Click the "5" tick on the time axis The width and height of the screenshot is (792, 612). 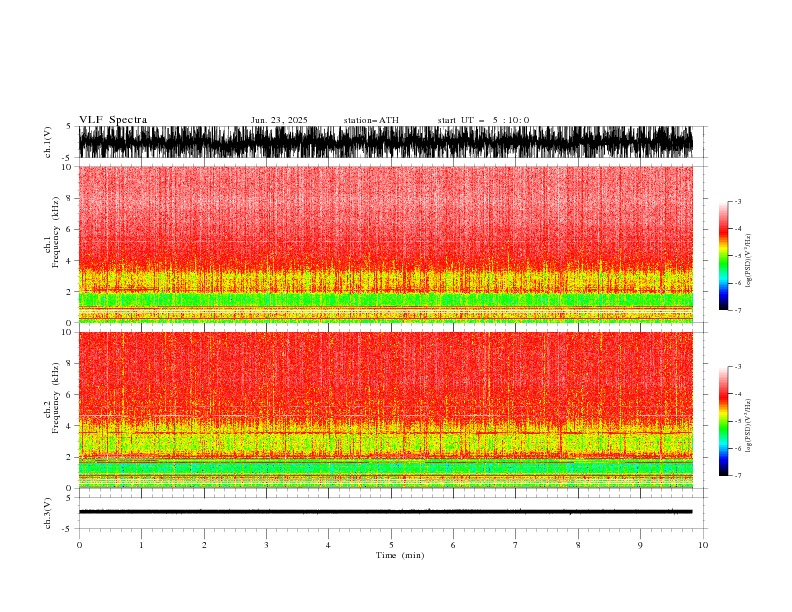[x=391, y=545]
